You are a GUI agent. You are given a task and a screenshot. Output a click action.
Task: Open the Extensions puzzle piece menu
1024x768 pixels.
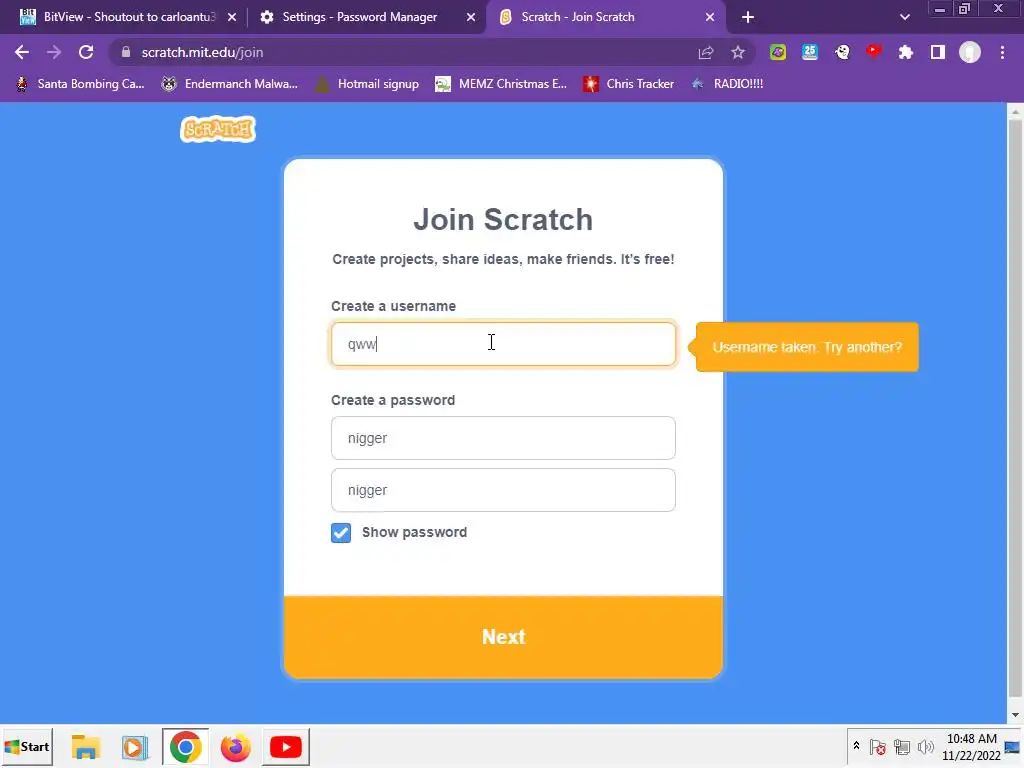(906, 52)
